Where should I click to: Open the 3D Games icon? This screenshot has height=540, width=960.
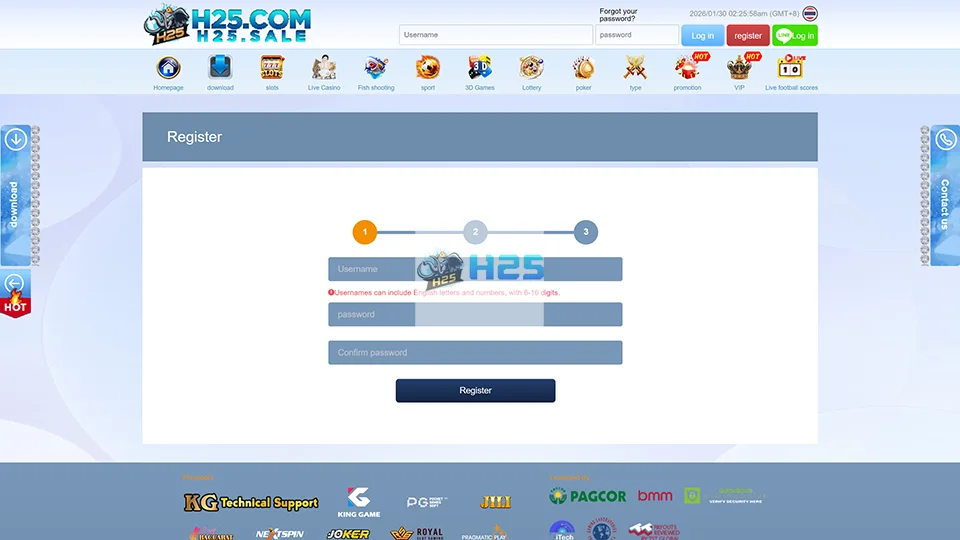click(480, 68)
